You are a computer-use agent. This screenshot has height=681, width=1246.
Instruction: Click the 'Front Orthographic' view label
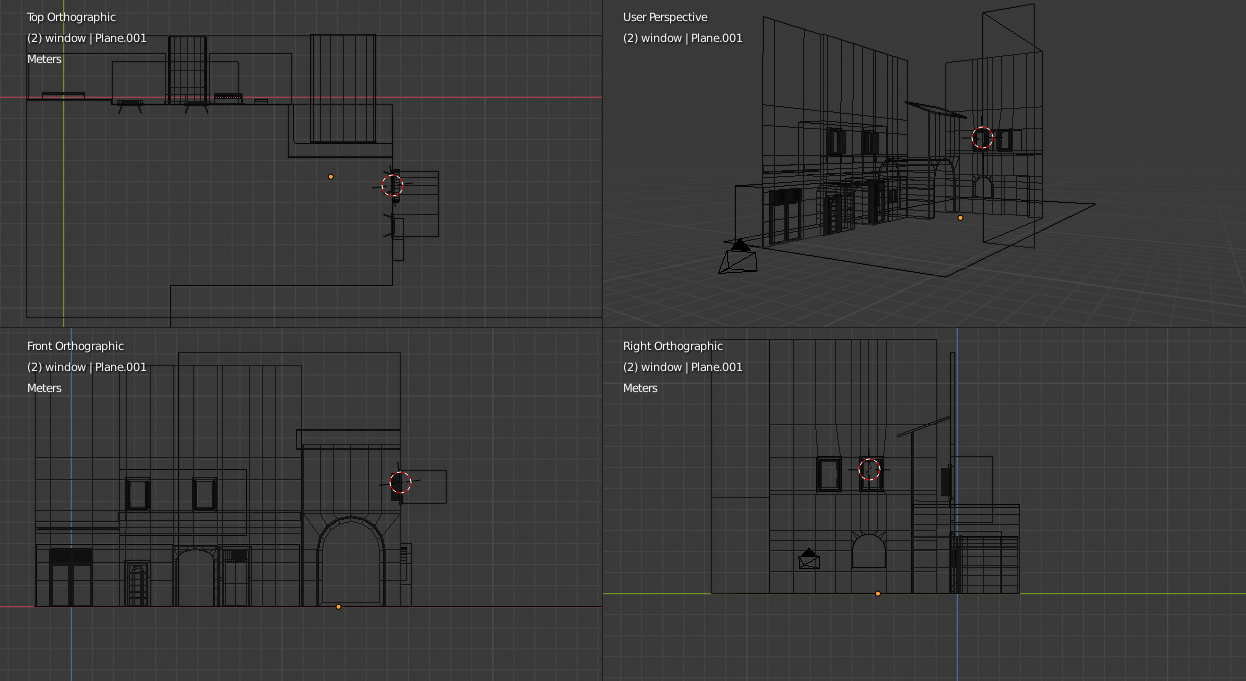pos(75,346)
